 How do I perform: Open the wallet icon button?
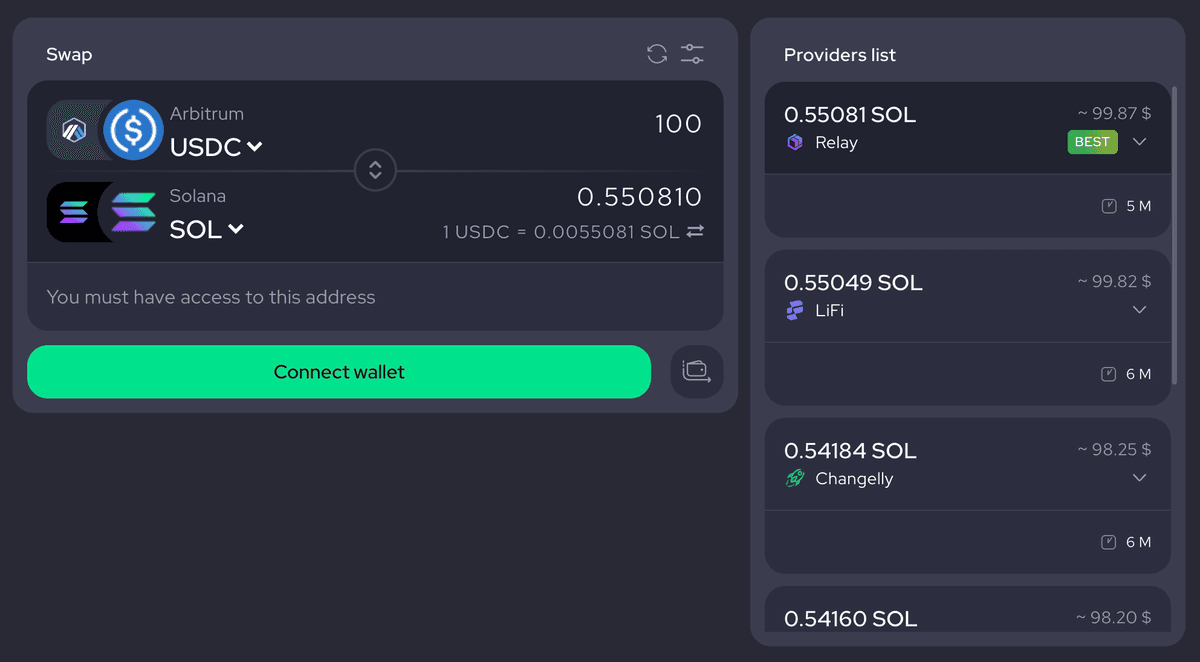696,372
